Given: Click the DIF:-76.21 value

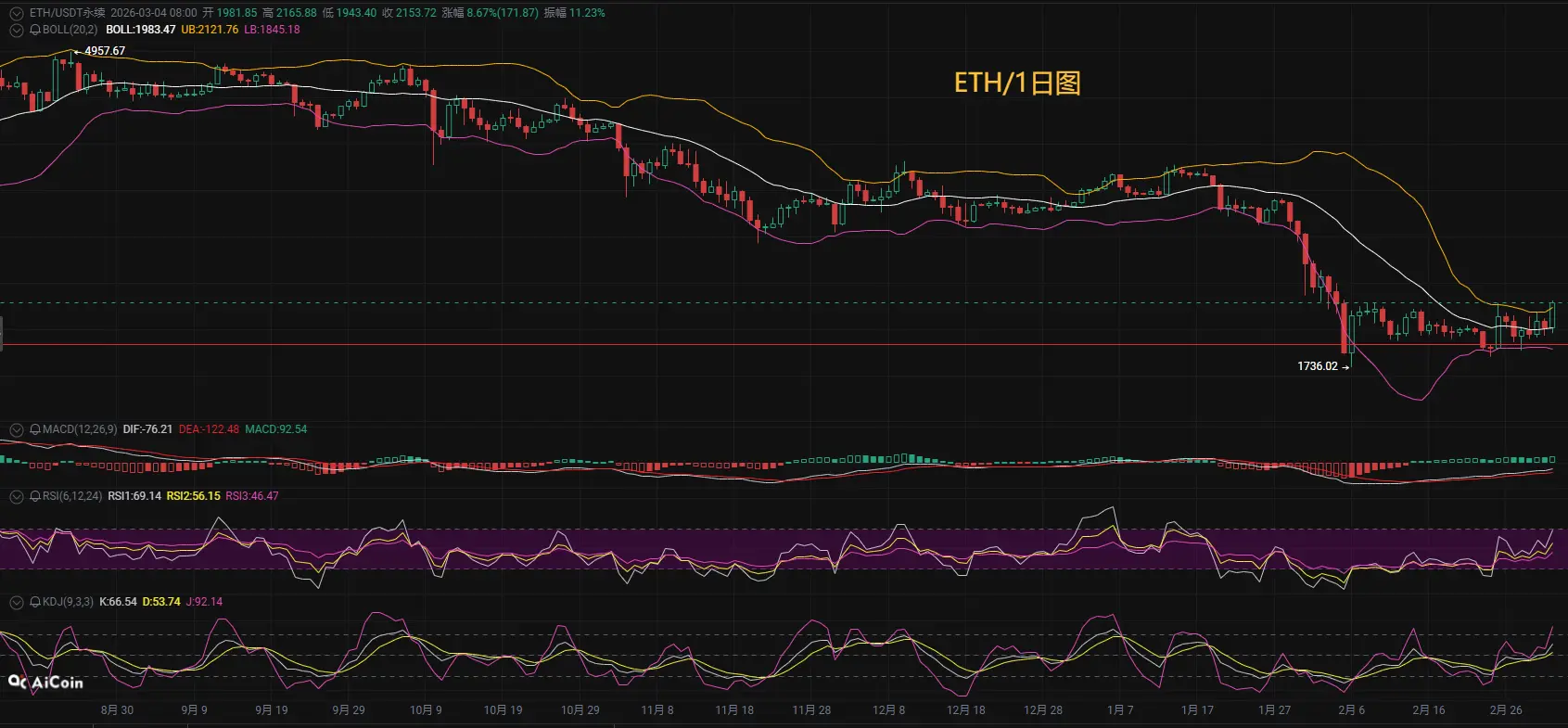Looking at the screenshot, I should tap(147, 429).
